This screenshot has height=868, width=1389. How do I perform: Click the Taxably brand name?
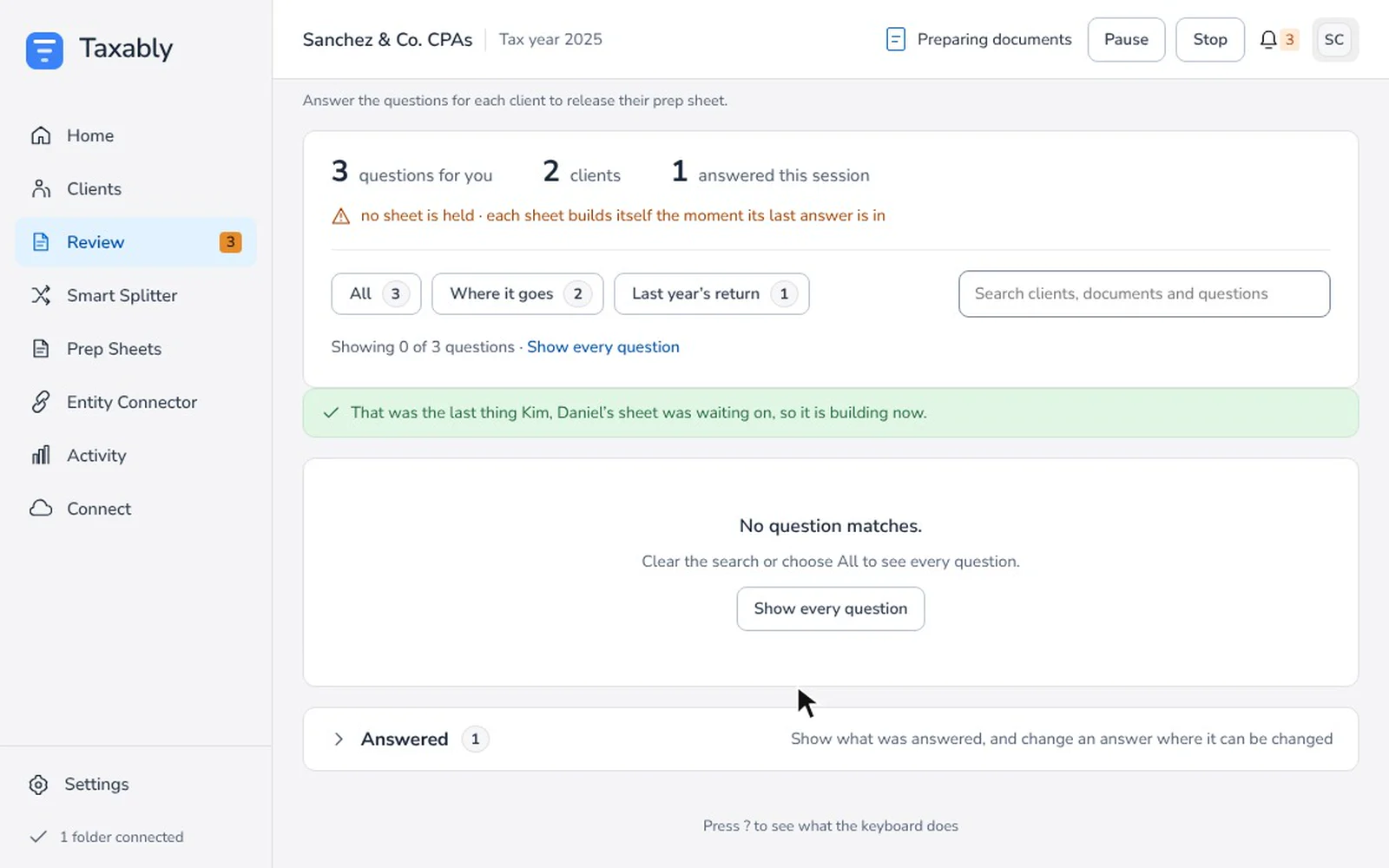[126, 49]
